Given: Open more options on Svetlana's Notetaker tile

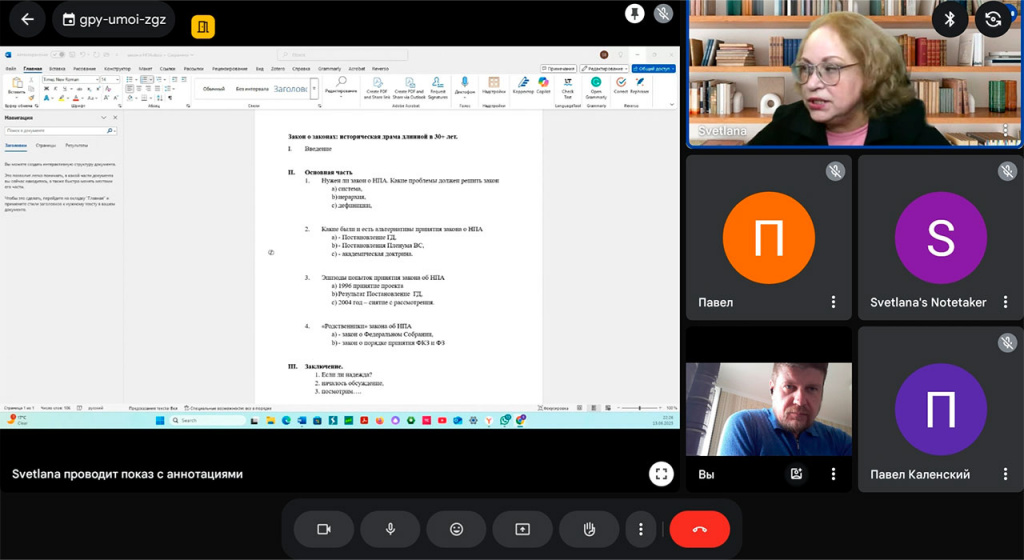Looking at the screenshot, I should coord(1005,302).
